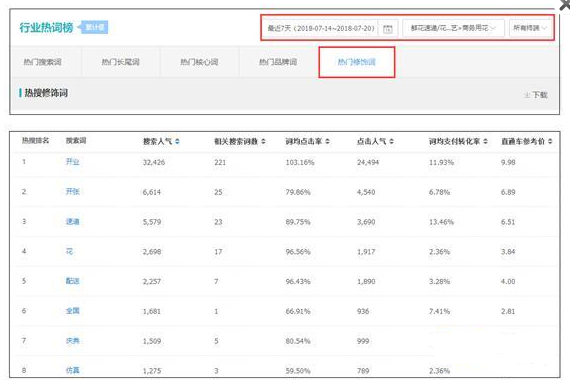This screenshot has width=570, height=386.
Task: Click the search popularity value 1,275
Action: click(152, 371)
